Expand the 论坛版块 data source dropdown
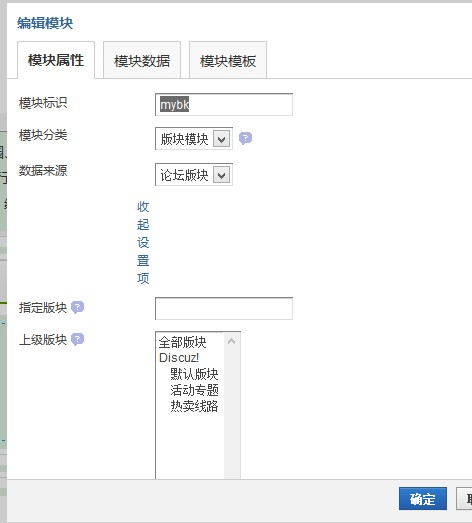 point(194,174)
